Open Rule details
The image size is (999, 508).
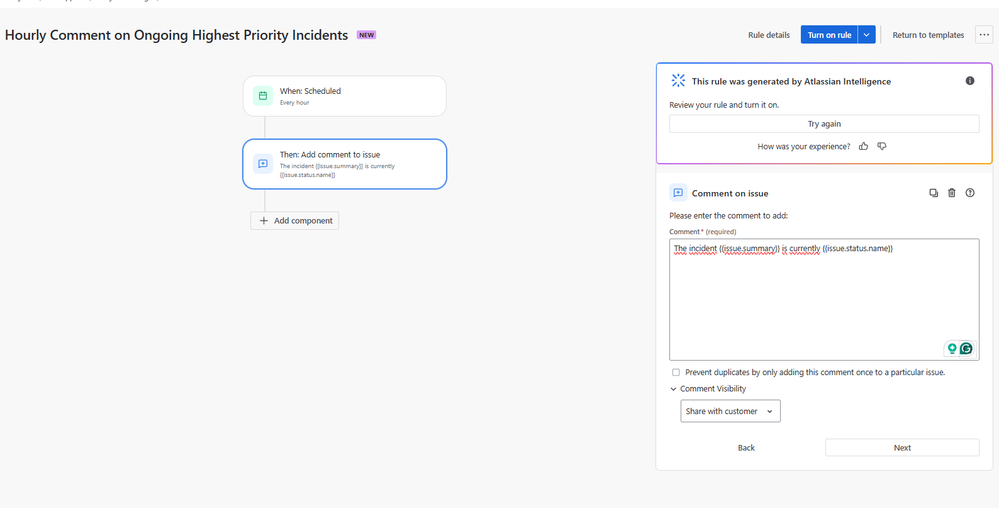[x=769, y=35]
